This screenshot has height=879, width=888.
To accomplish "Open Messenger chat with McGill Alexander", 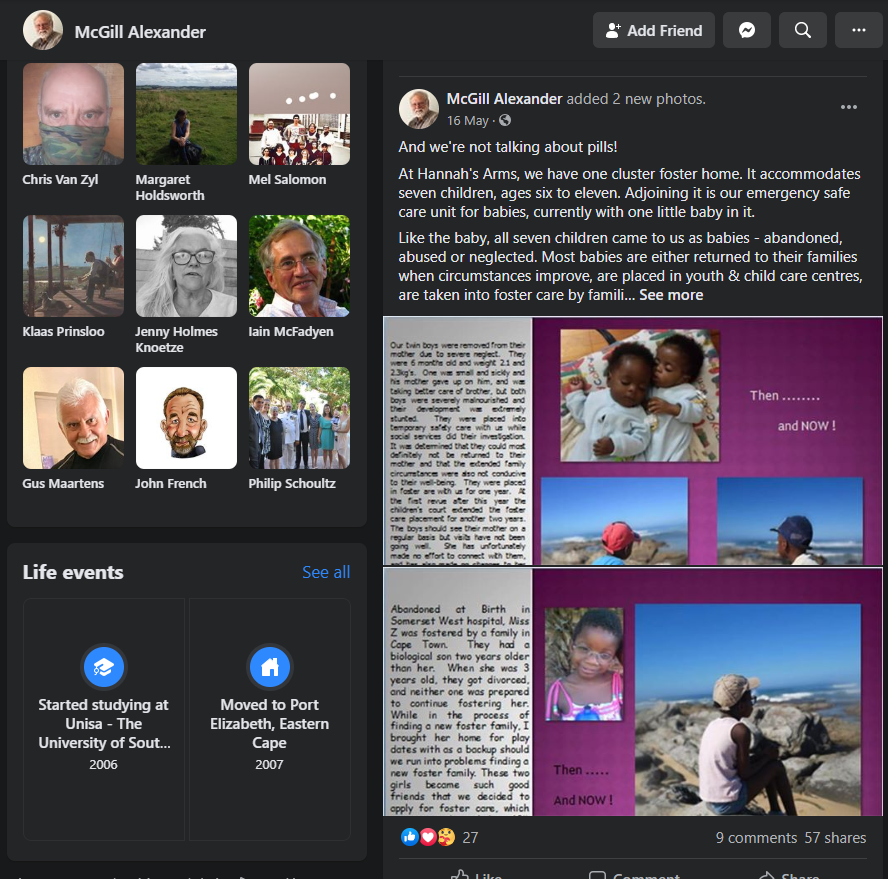I will (x=746, y=30).
